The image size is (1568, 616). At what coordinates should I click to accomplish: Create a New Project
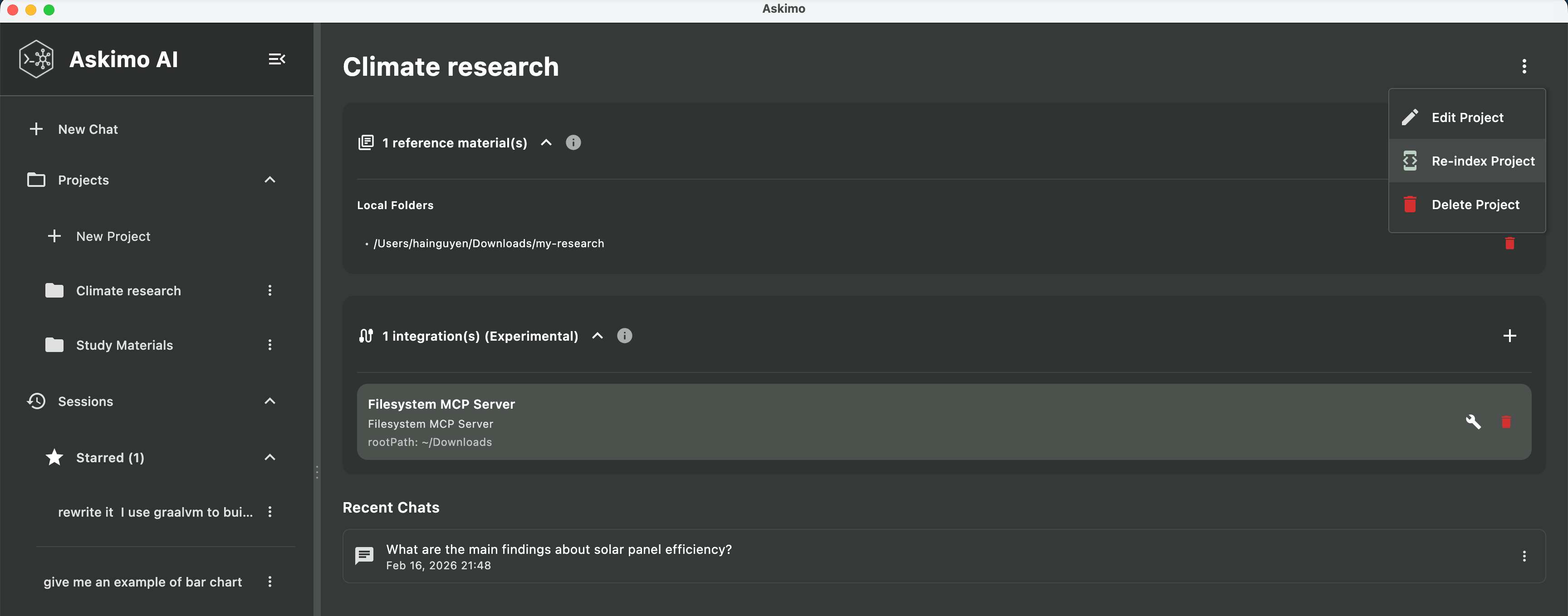click(x=113, y=236)
